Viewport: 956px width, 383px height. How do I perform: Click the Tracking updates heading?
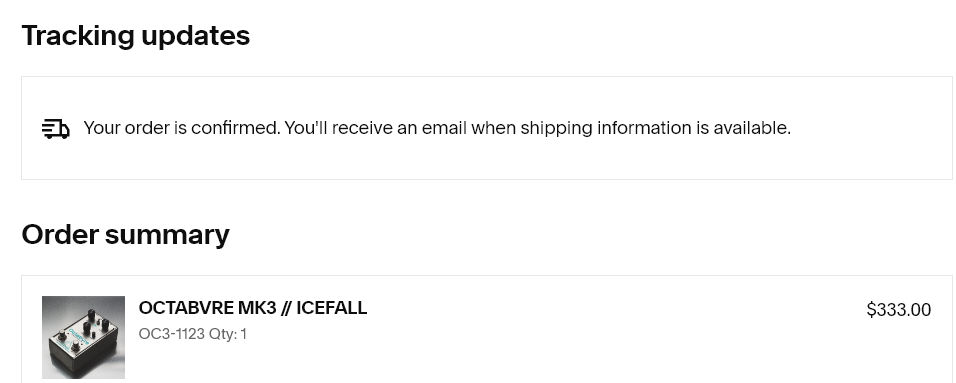135,35
